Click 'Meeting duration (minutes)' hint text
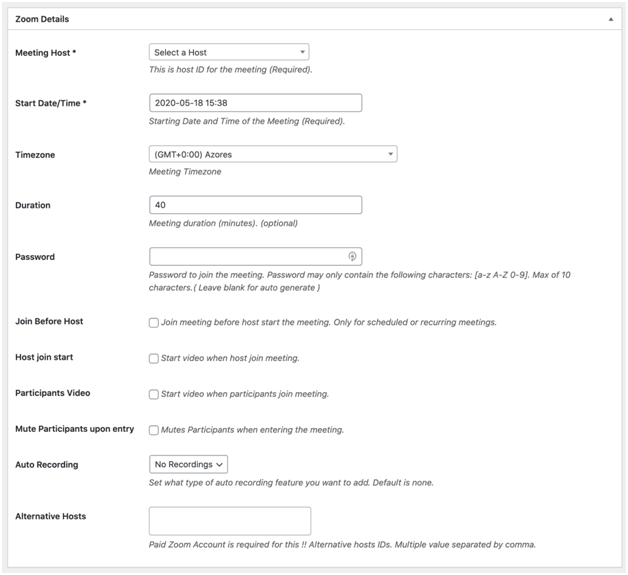Image resolution: width=628 pixels, height=575 pixels. click(x=223, y=223)
